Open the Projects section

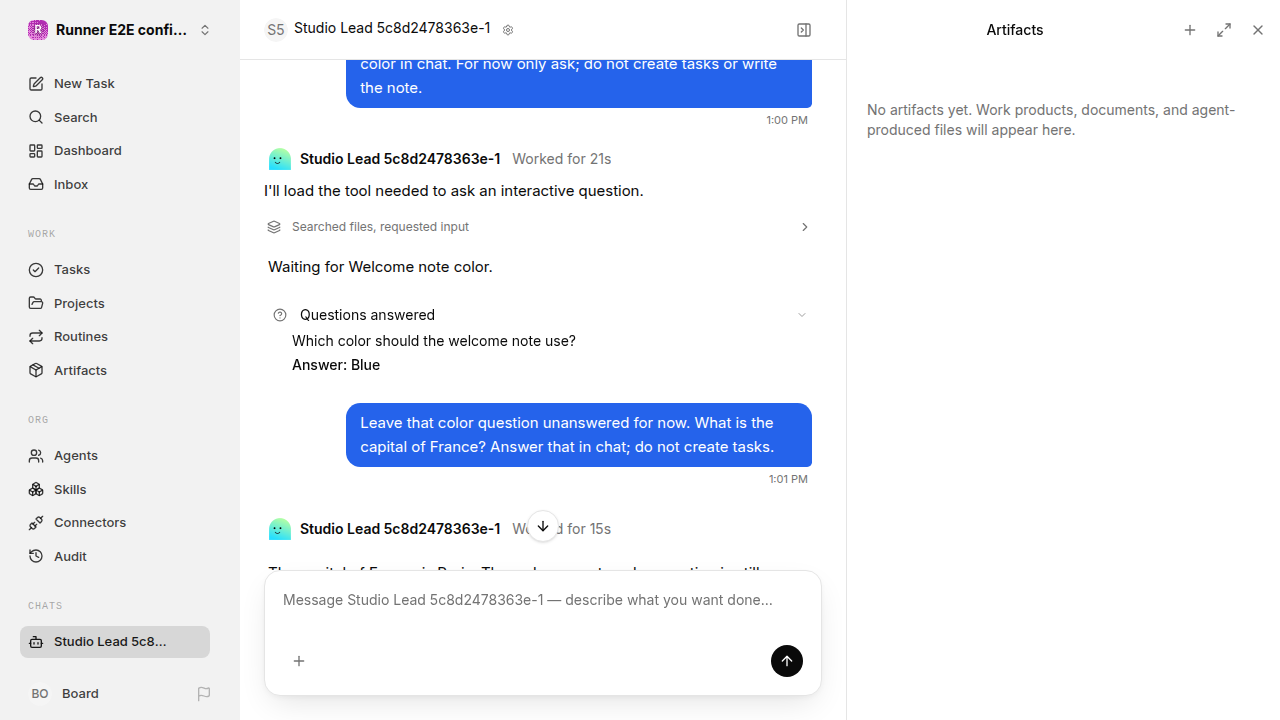(x=115, y=303)
